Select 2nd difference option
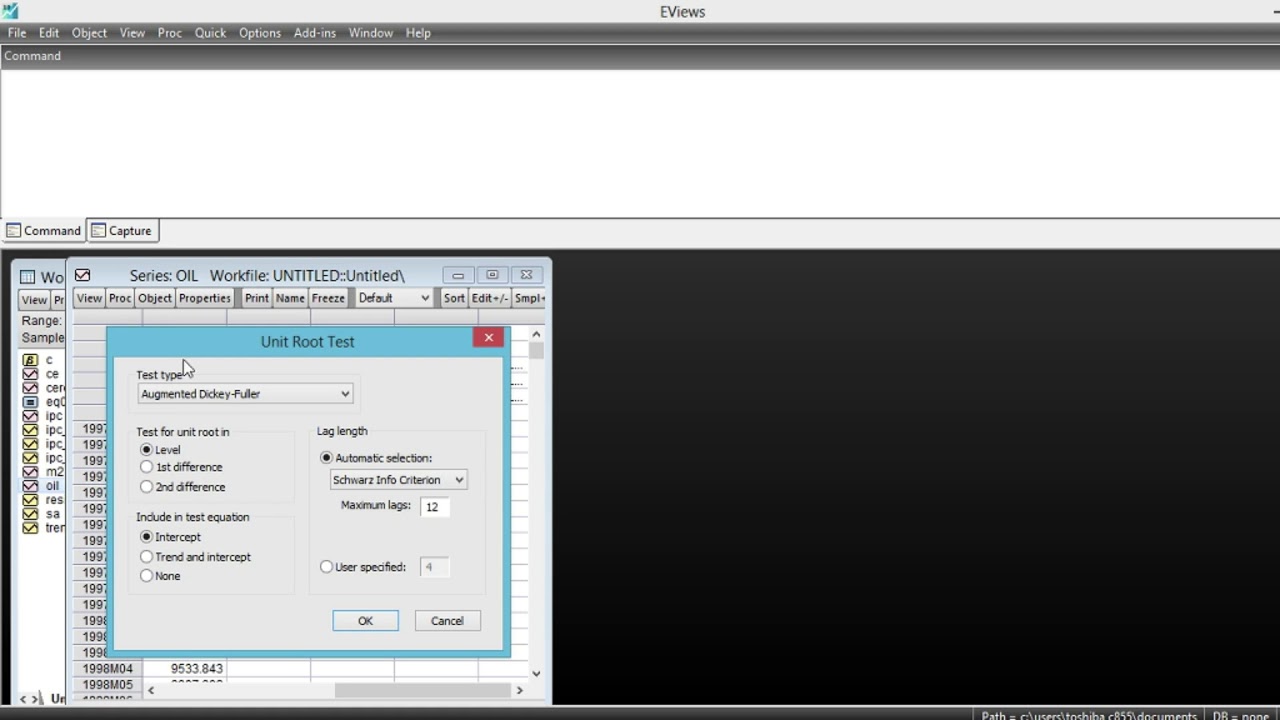Screen dimensions: 1280x720 pyautogui.click(x=147, y=487)
